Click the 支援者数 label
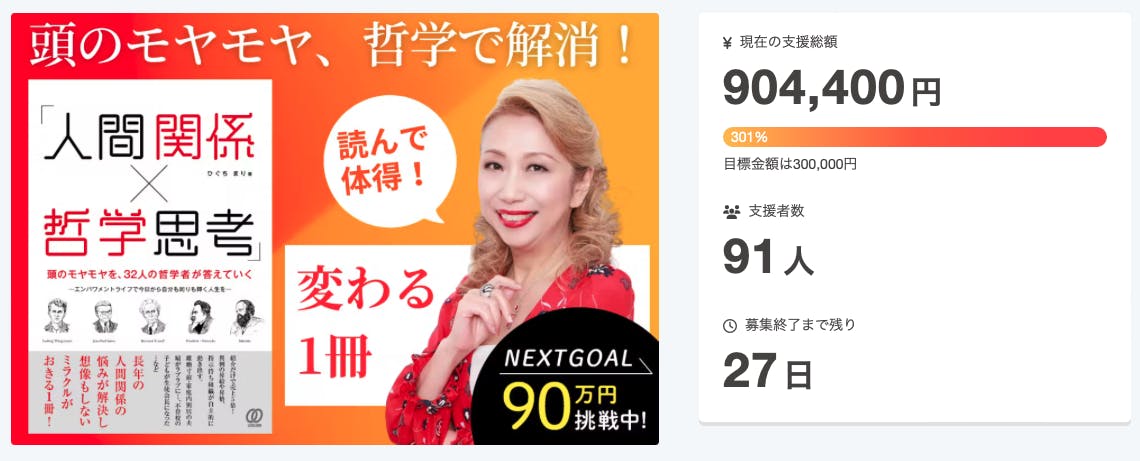The image size is (1140, 461). point(776,212)
